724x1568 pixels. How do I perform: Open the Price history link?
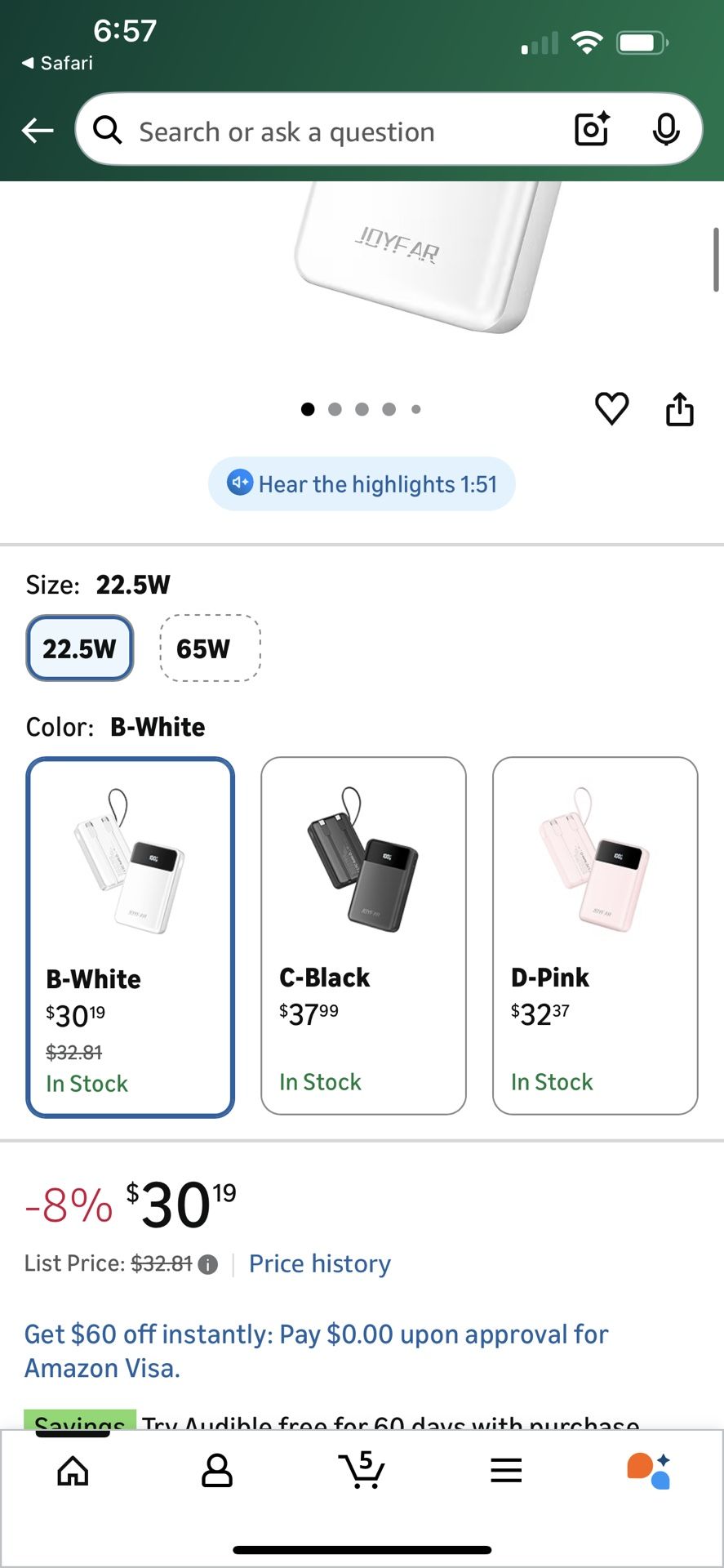[320, 1264]
